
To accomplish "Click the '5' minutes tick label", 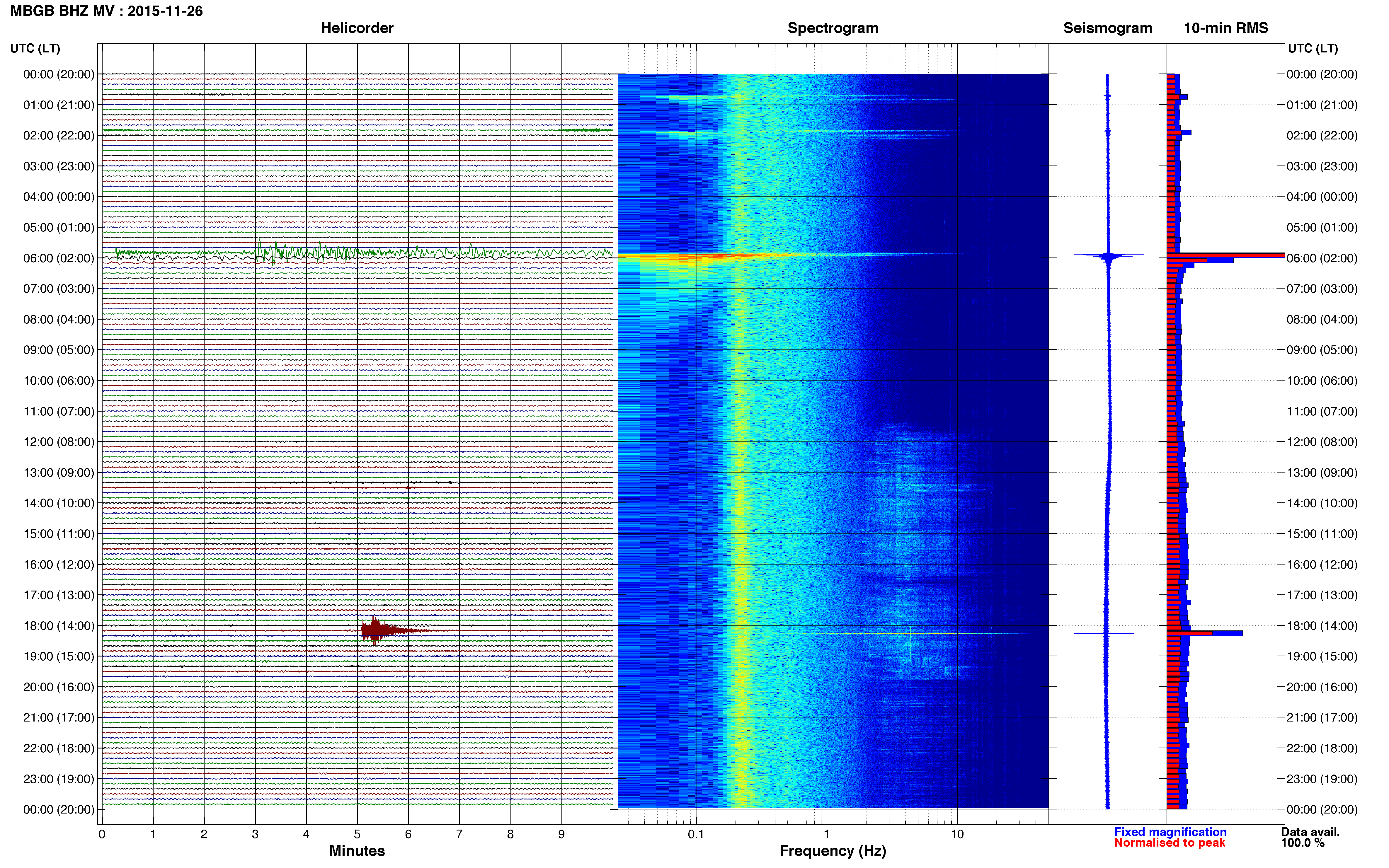I will point(357,834).
